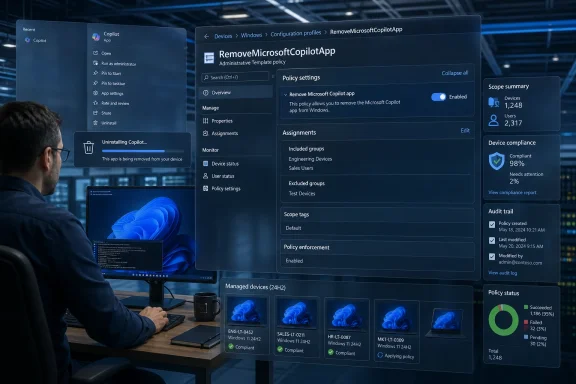
Task: Click the Run as administrator icon
Action: pyautogui.click(x=96, y=63)
